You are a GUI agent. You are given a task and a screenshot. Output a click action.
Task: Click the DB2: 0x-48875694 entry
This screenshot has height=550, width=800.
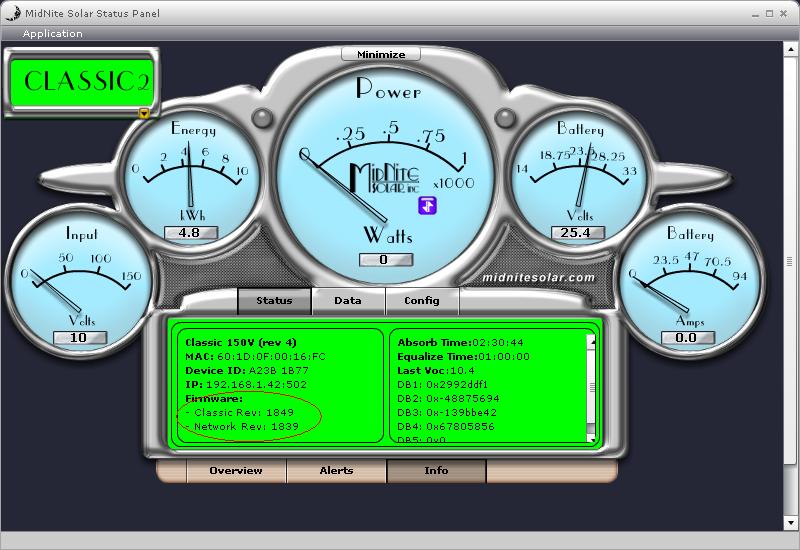pyautogui.click(x=448, y=398)
